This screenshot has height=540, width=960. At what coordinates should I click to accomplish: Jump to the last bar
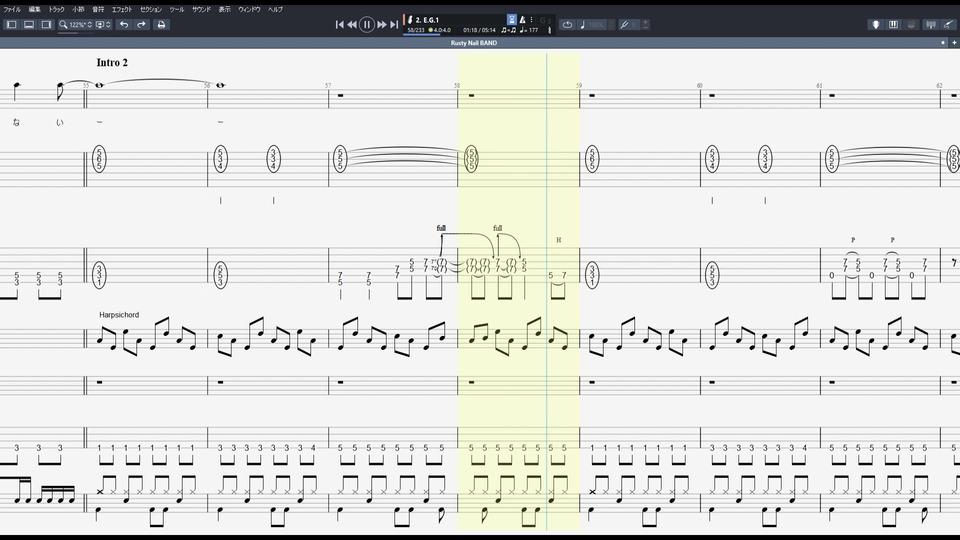[x=394, y=24]
